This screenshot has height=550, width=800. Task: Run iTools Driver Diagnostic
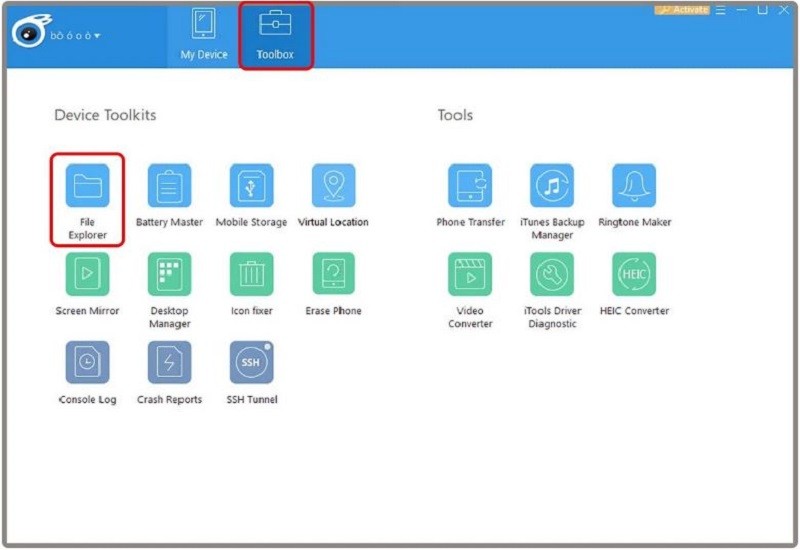552,274
